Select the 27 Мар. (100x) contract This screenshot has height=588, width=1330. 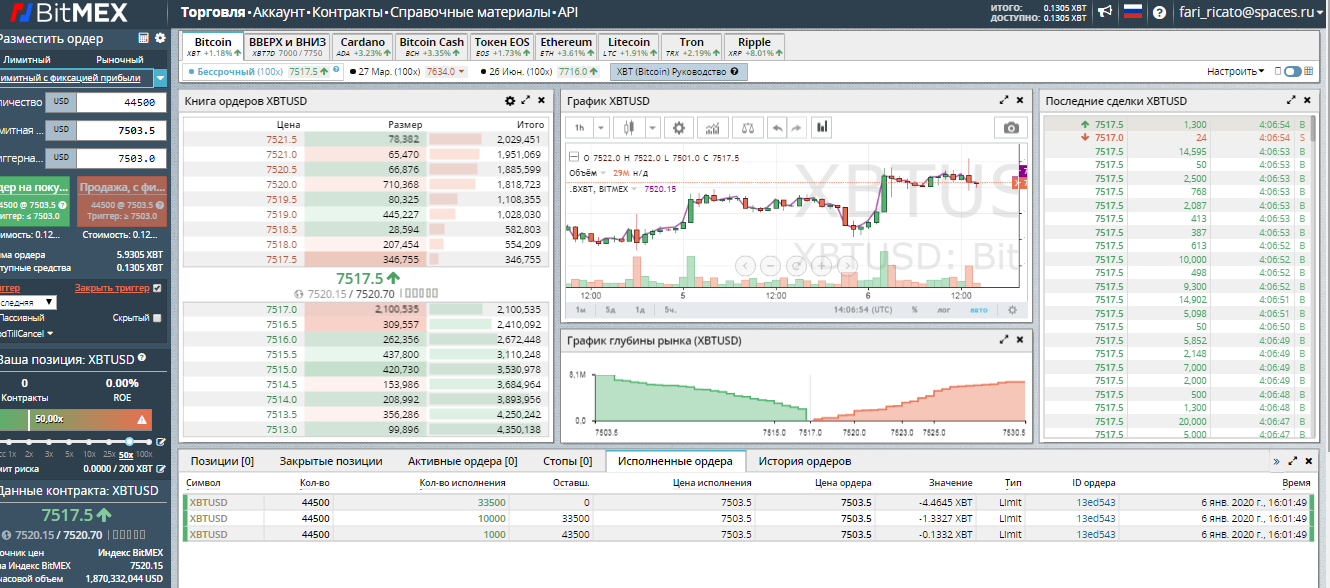(408, 72)
